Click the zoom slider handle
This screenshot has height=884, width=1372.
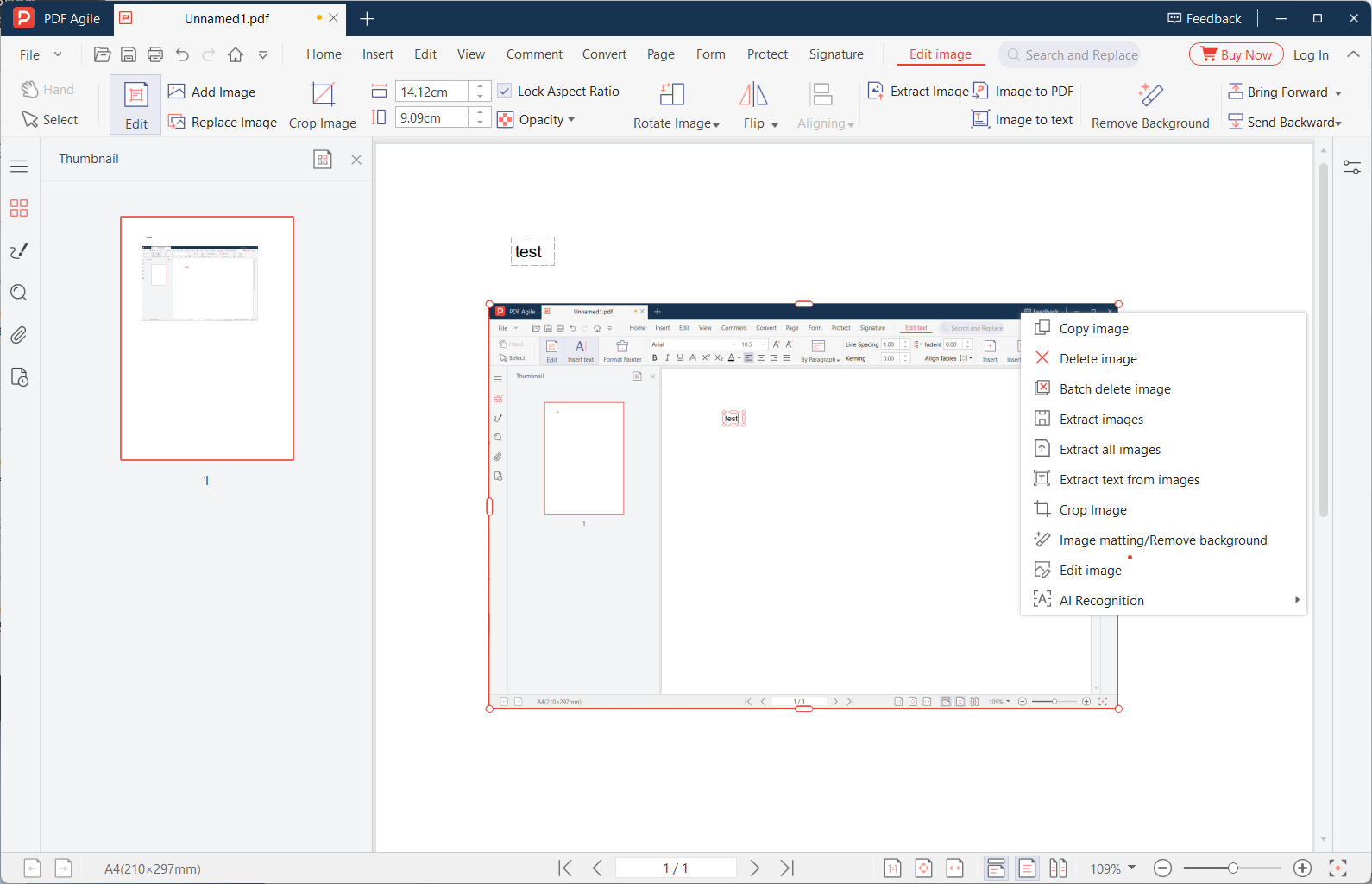[x=1233, y=868]
